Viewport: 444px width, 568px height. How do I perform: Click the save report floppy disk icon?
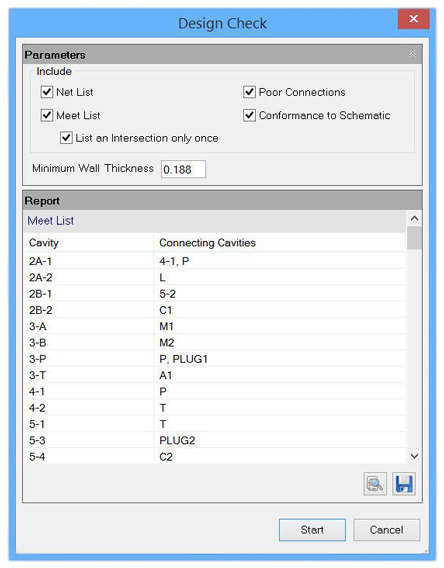(404, 484)
